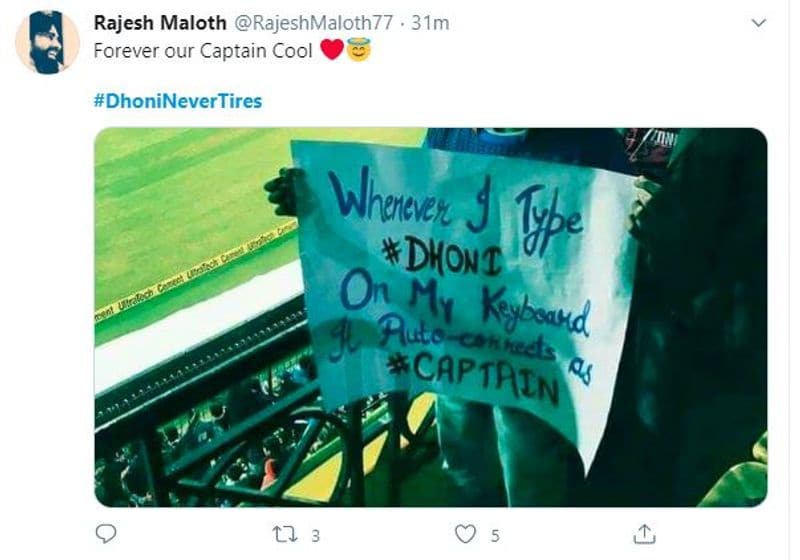View retweet count of 3
Screen dimensions: 800x560
(x=315, y=536)
